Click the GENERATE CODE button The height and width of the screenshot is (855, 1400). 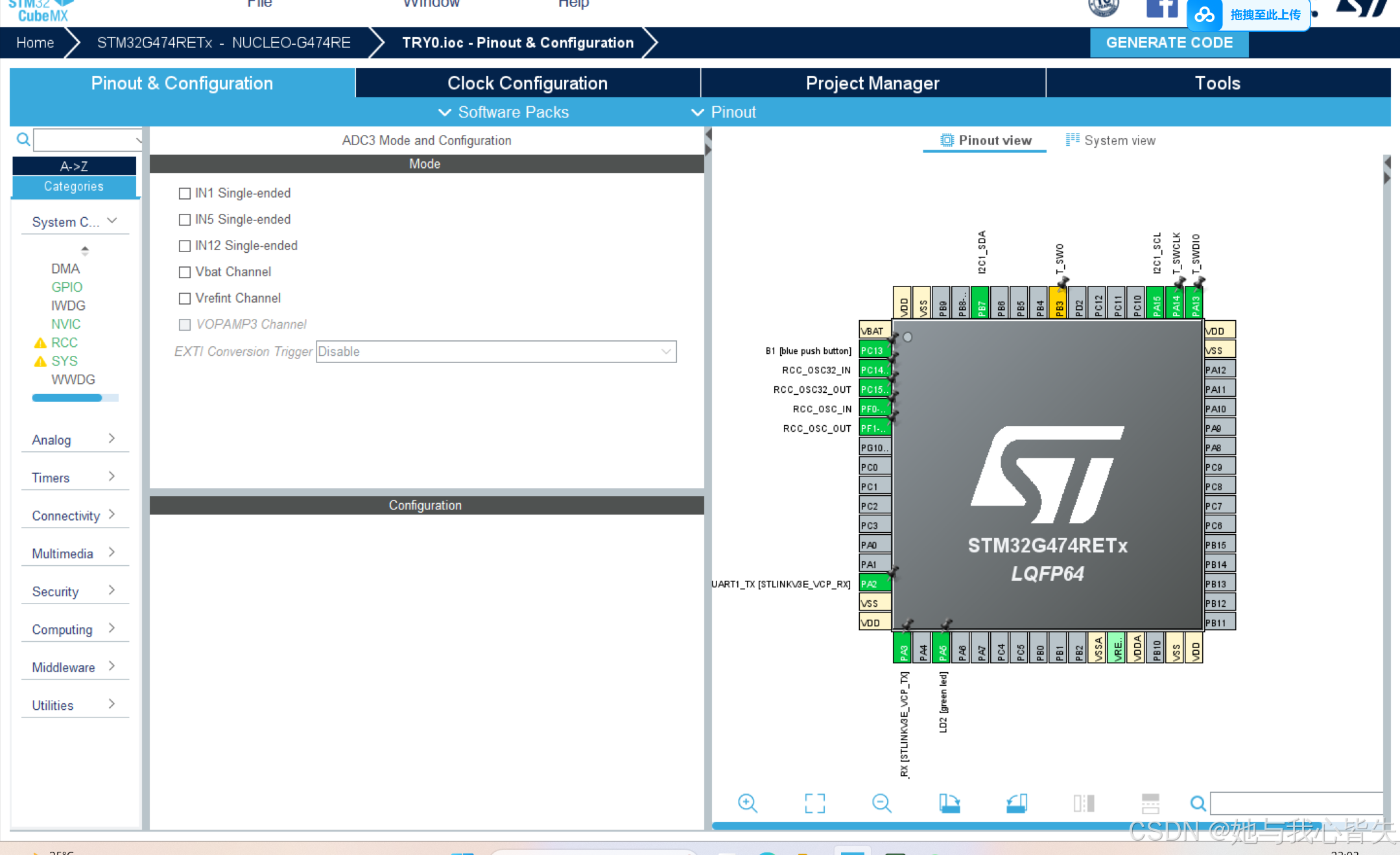tap(1169, 42)
